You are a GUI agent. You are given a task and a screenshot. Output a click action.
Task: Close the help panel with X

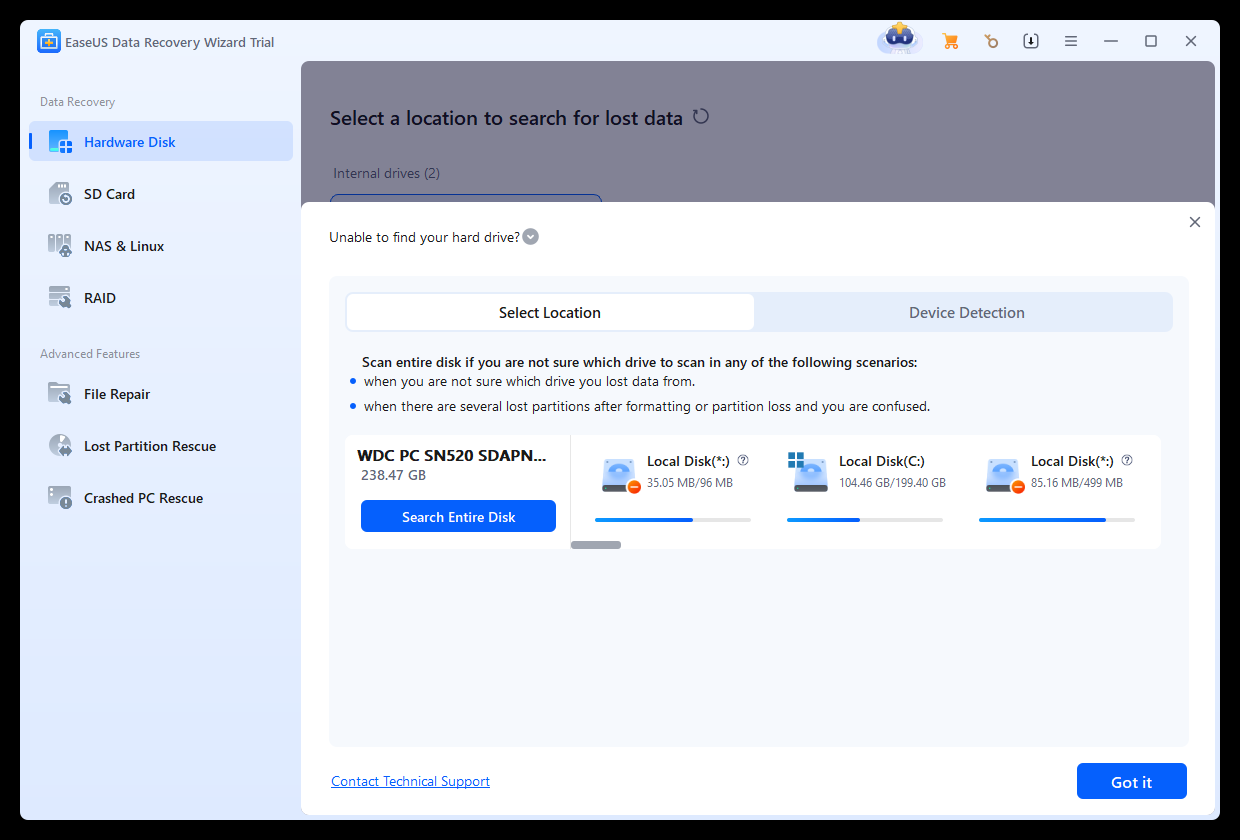point(1194,222)
